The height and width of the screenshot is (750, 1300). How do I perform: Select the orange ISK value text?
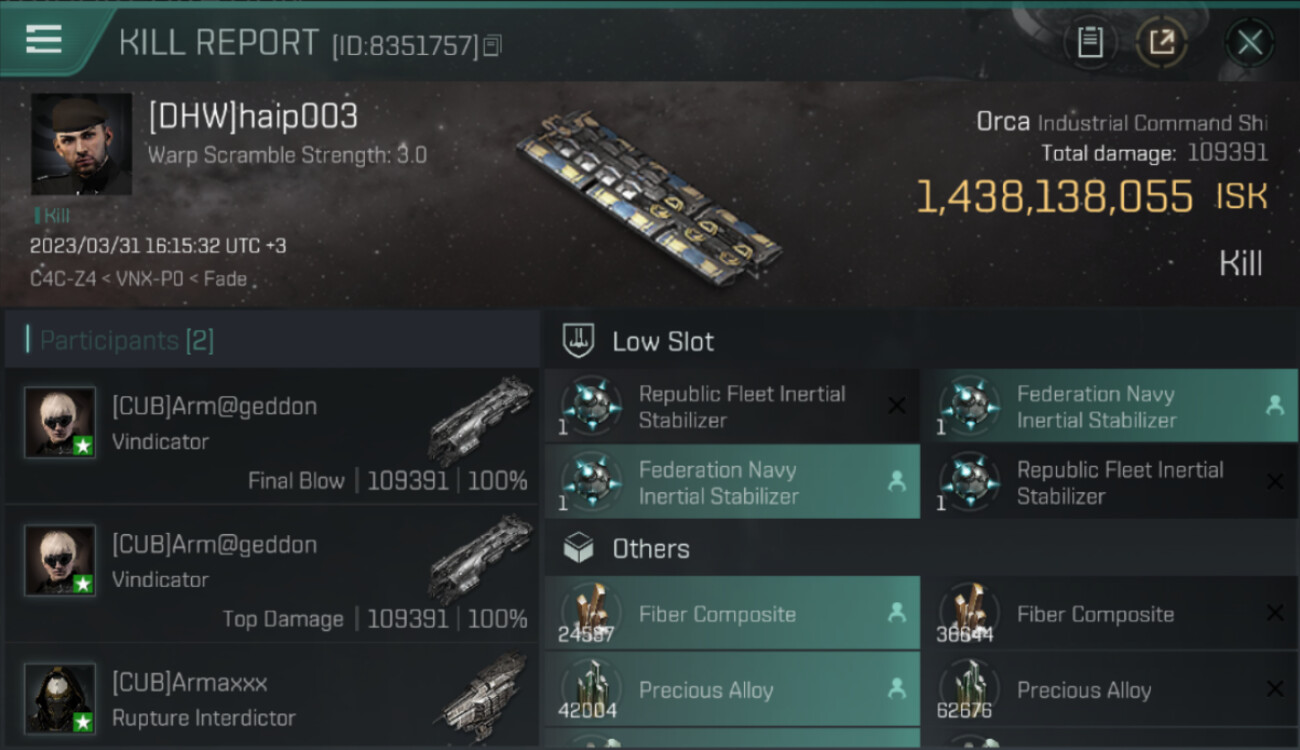coord(1054,197)
